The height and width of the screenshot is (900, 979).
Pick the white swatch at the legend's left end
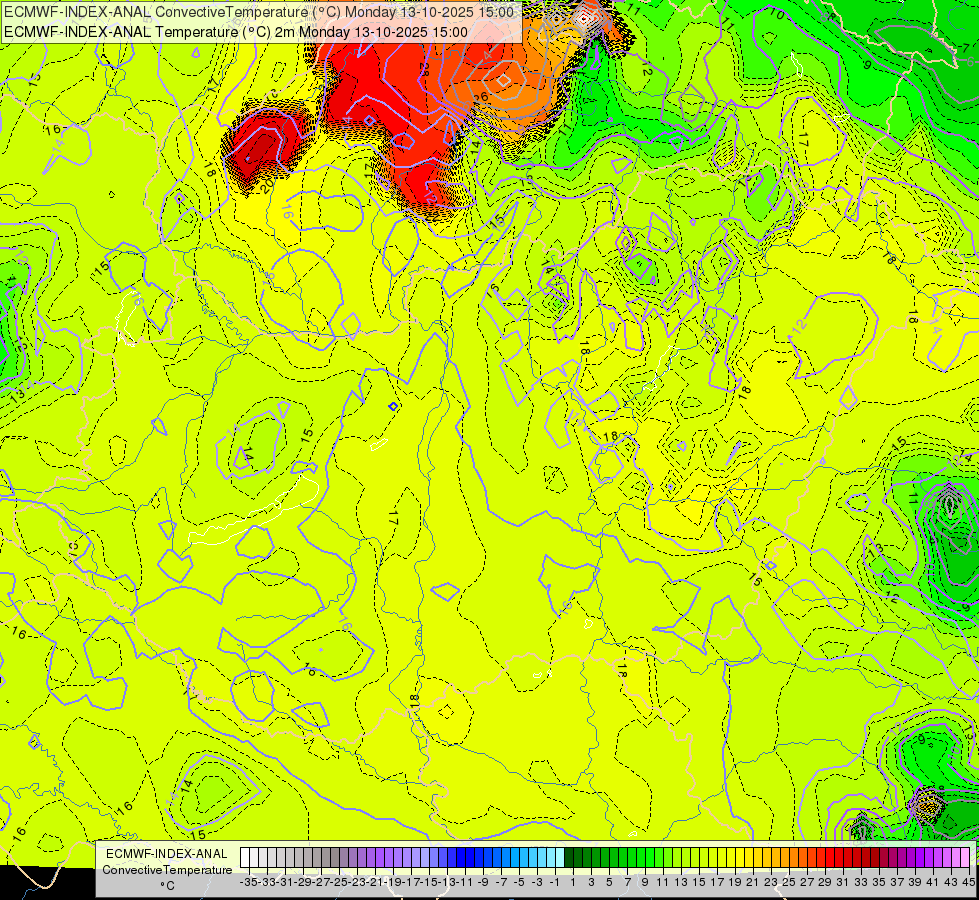pos(245,858)
